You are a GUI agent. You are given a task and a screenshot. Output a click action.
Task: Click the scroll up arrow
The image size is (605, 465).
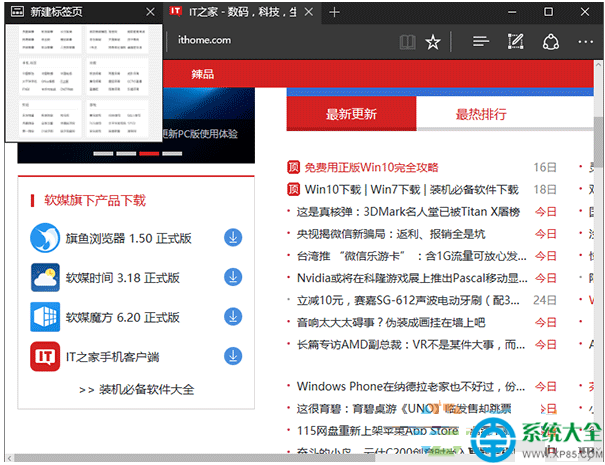[598, 65]
